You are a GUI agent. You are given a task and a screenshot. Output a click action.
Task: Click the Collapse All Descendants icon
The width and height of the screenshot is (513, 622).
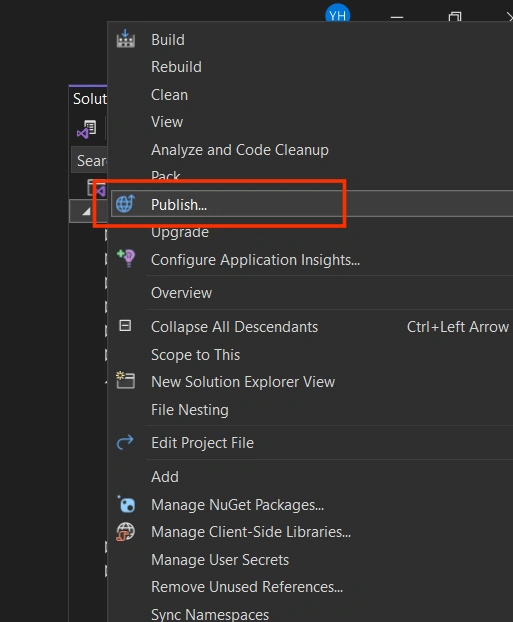125,326
